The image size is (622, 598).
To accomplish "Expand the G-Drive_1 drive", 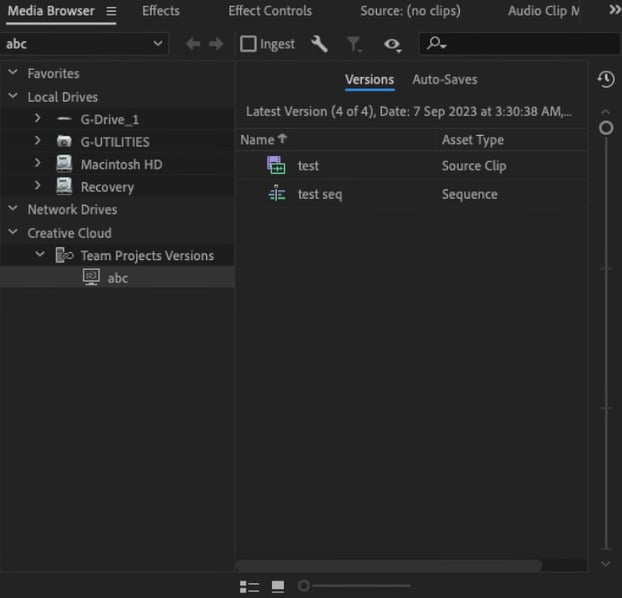I will click(x=37, y=119).
